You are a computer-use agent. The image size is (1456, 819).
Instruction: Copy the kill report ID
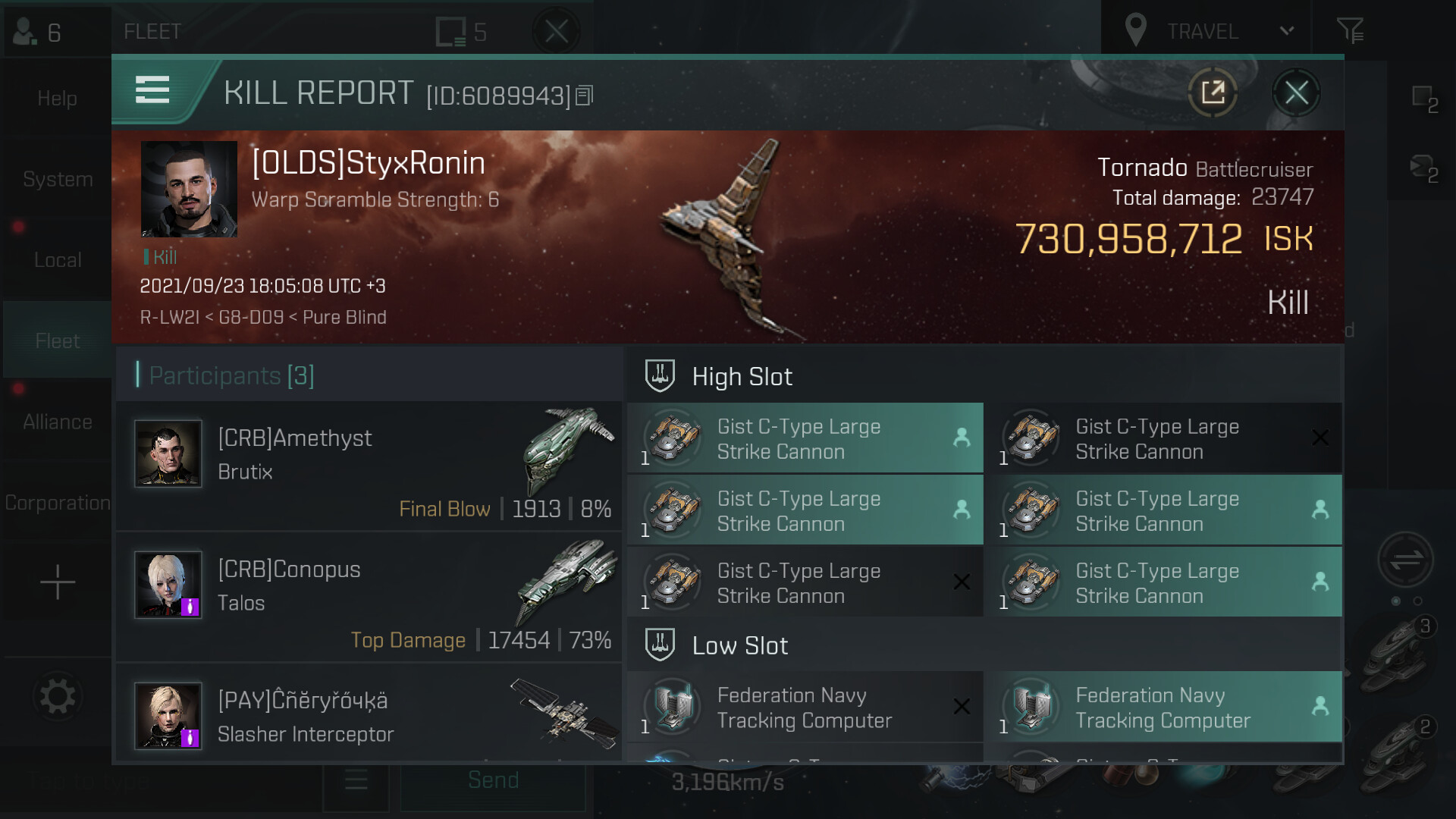tap(584, 96)
